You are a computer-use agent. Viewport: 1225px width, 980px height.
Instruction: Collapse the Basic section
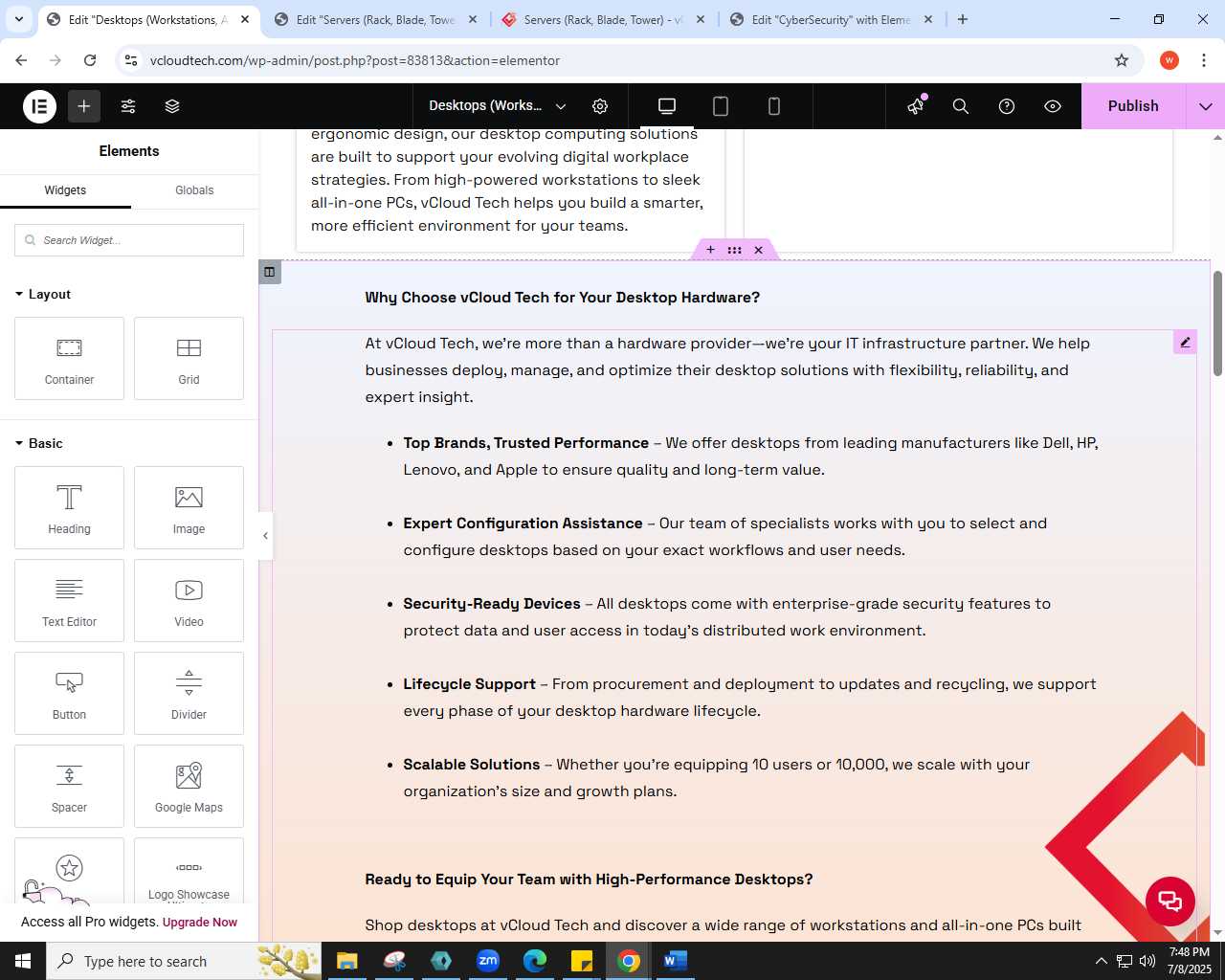click(x=39, y=443)
